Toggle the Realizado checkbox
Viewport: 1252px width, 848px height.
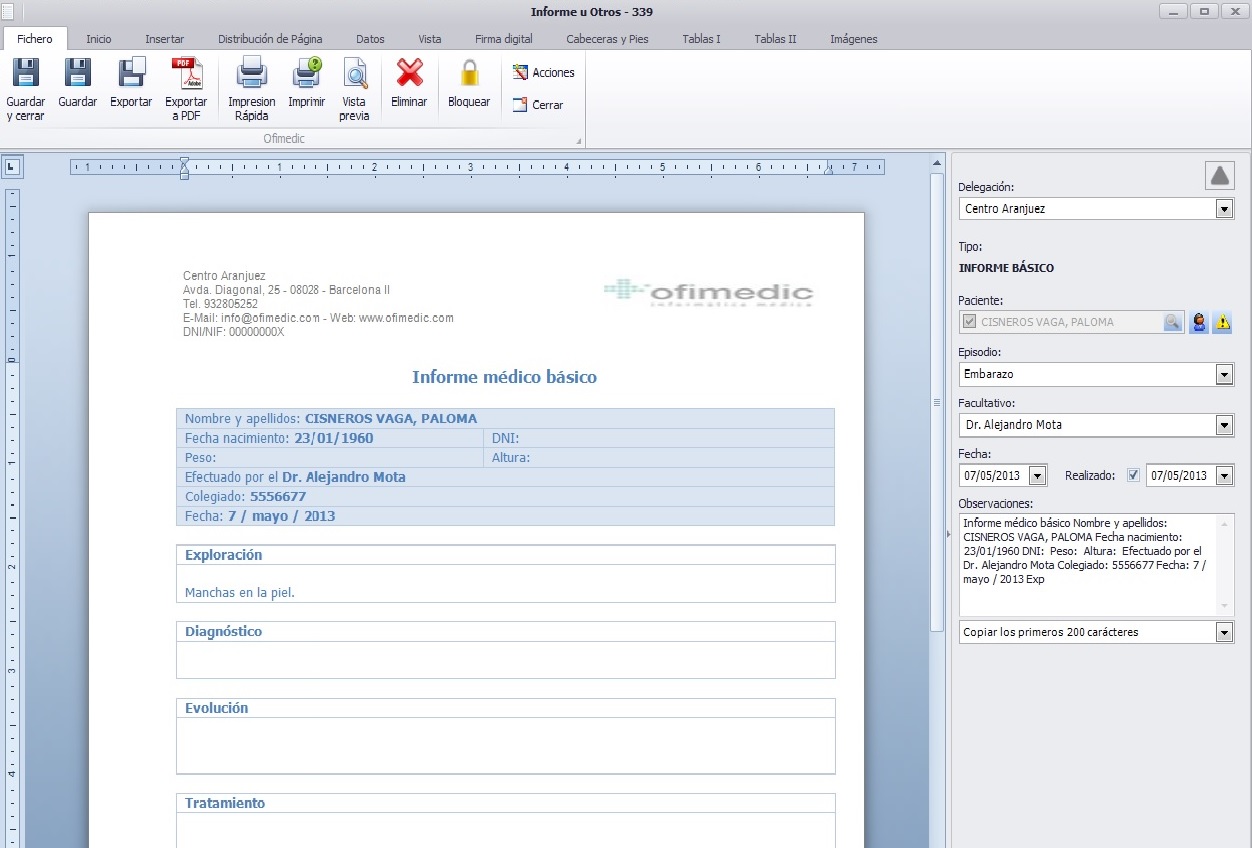(1133, 476)
